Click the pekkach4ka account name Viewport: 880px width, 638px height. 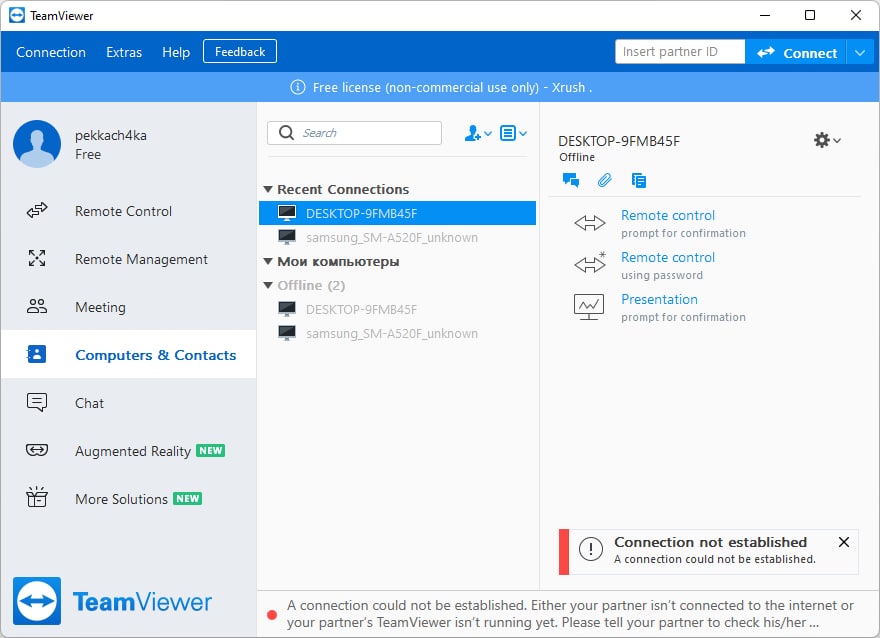pos(111,135)
